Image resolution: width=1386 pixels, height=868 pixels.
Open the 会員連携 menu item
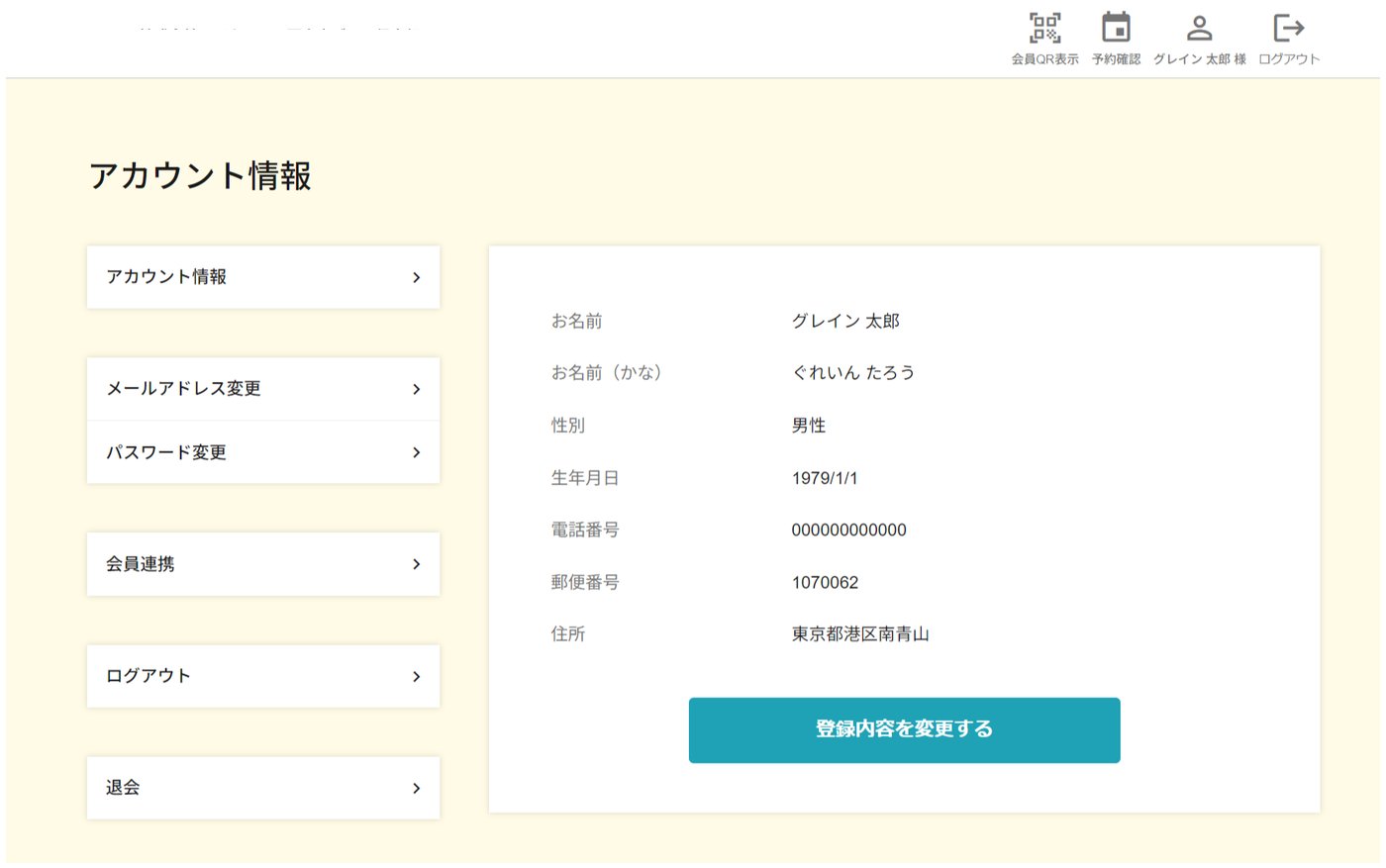263,564
